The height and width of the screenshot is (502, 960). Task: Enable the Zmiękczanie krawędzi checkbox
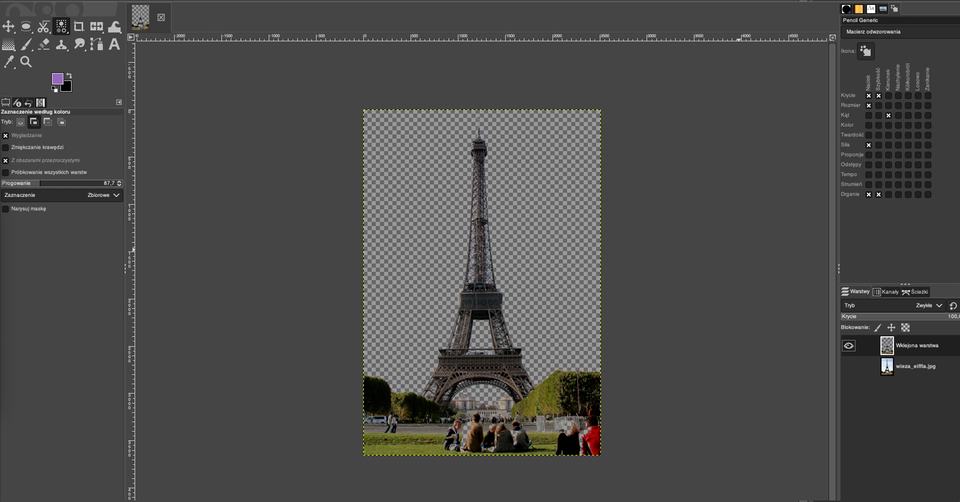[x=6, y=147]
